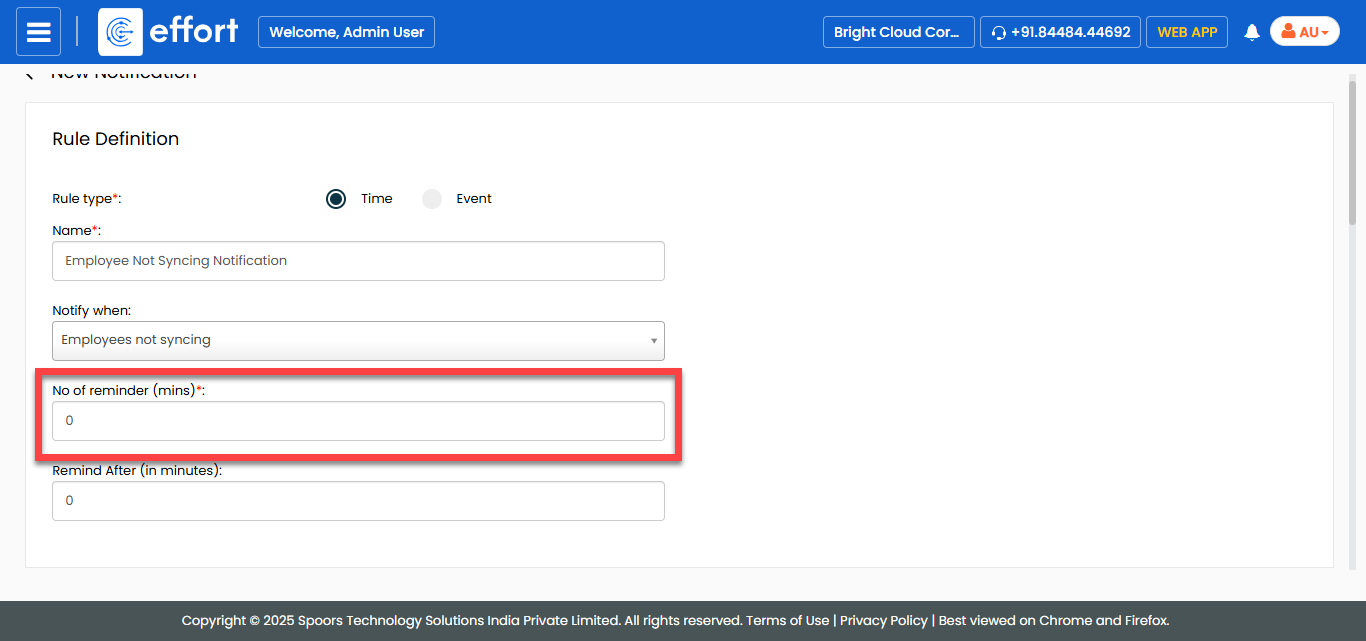Open the WEB APP button
Screen dimensions: 1366x641
[1187, 32]
